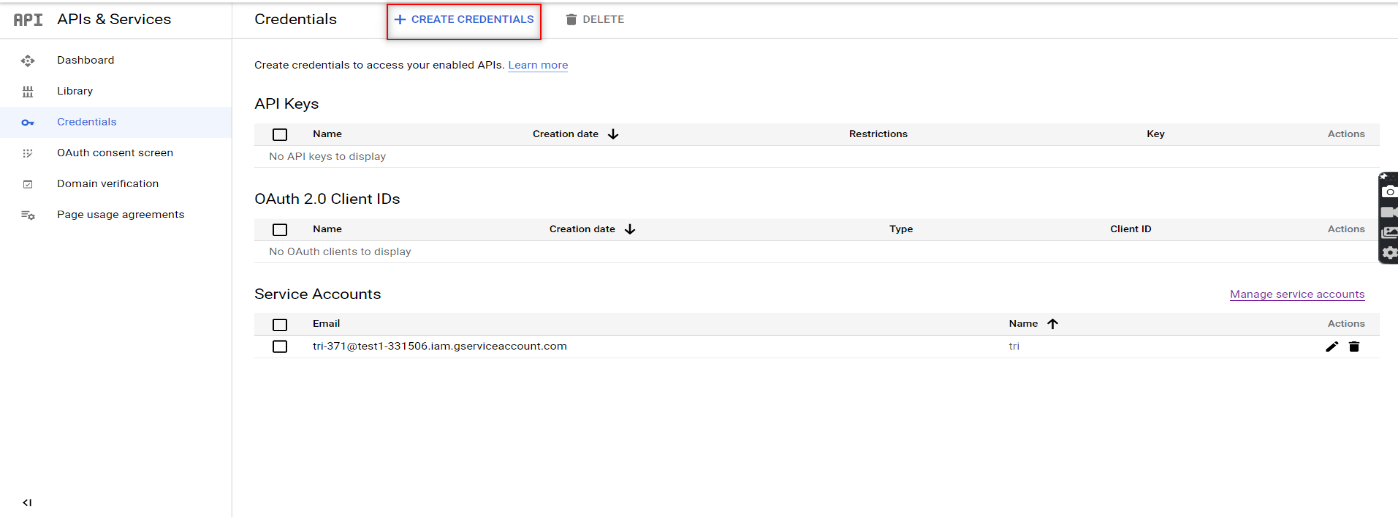Screen dimensions: 1398x517
Task: Click 'No API keys to display' text
Action: click(327, 157)
